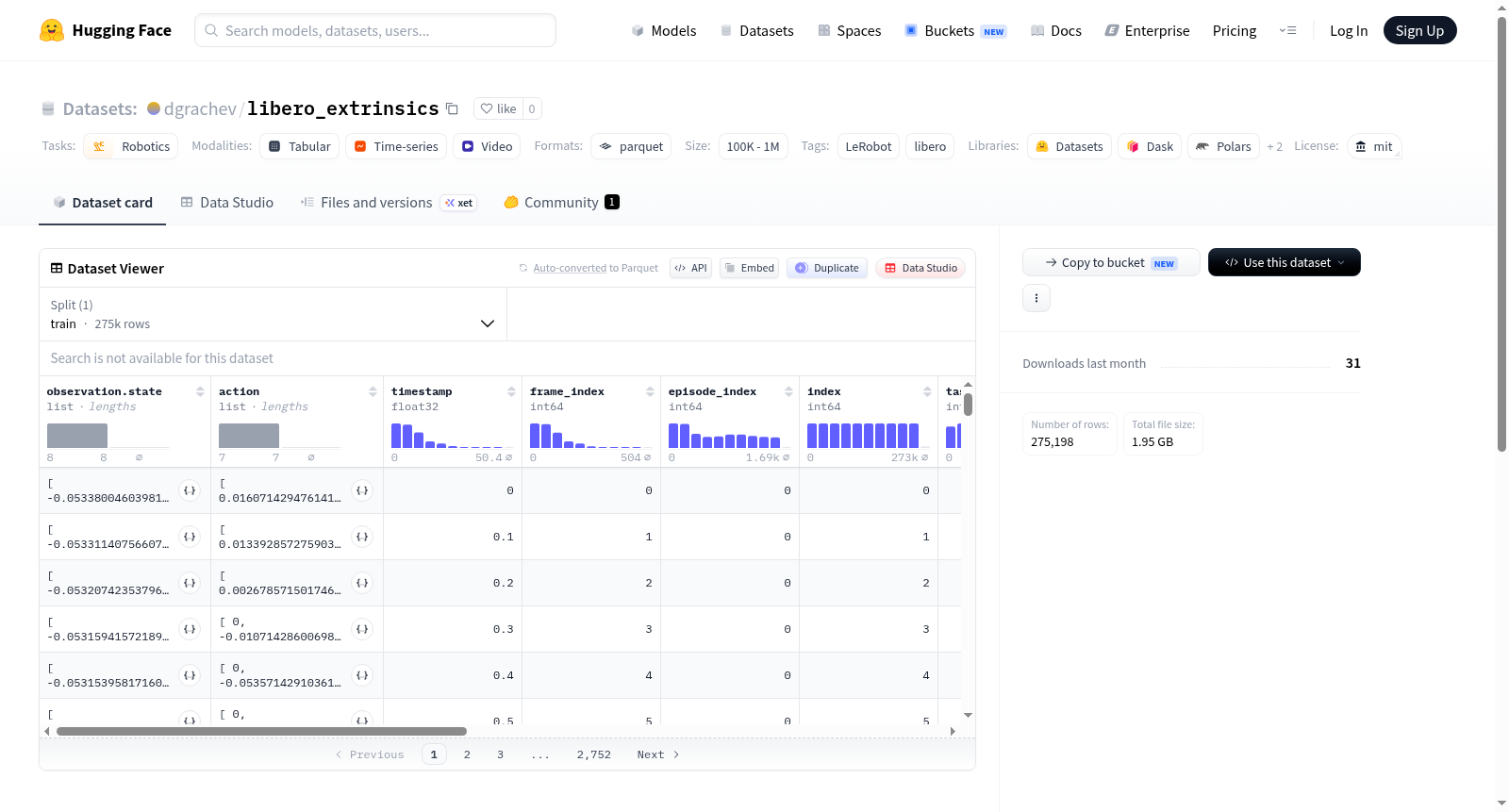The width and height of the screenshot is (1509, 812).
Task: Sort the index column
Action: 927,391
